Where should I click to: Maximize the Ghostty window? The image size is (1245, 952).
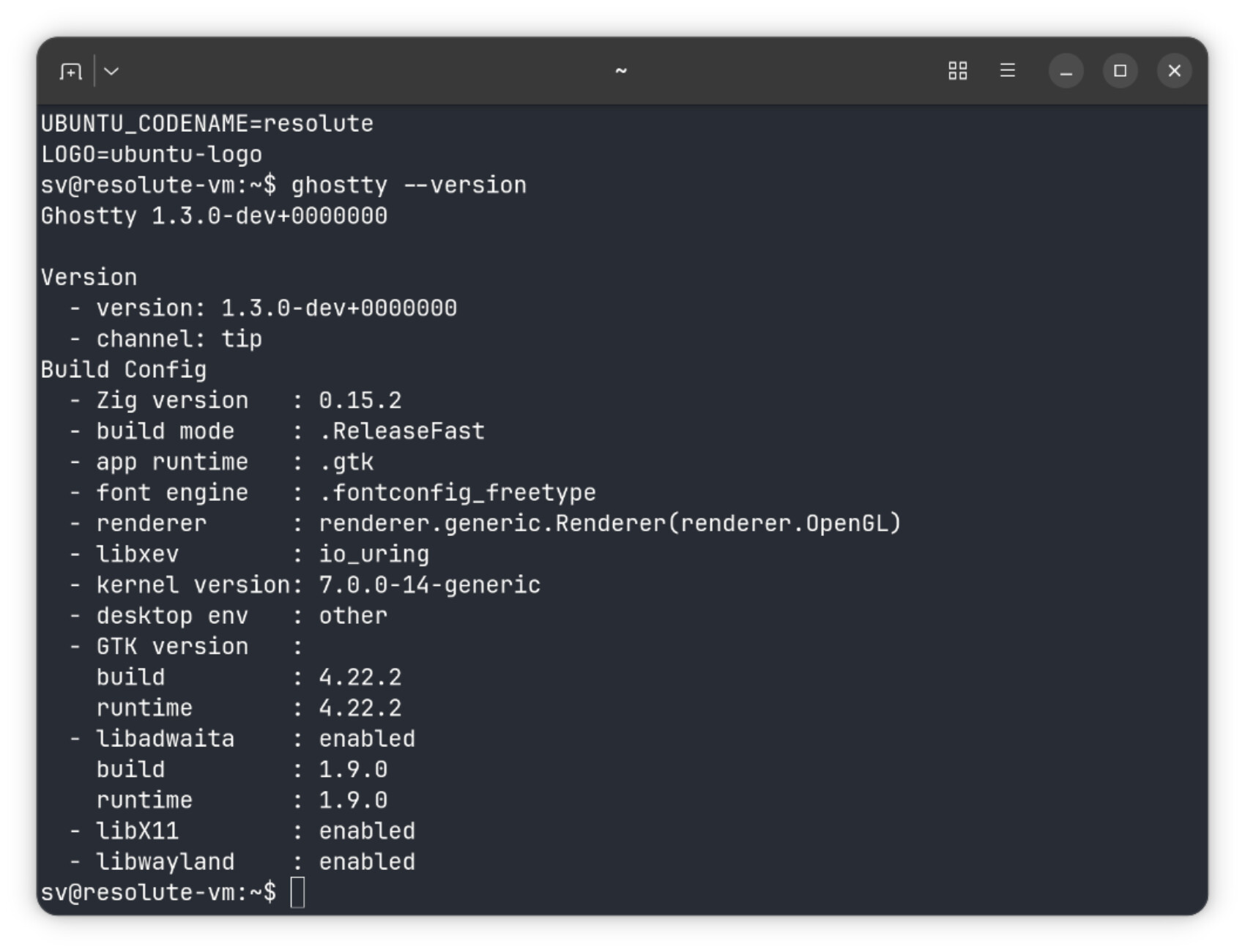1120,71
